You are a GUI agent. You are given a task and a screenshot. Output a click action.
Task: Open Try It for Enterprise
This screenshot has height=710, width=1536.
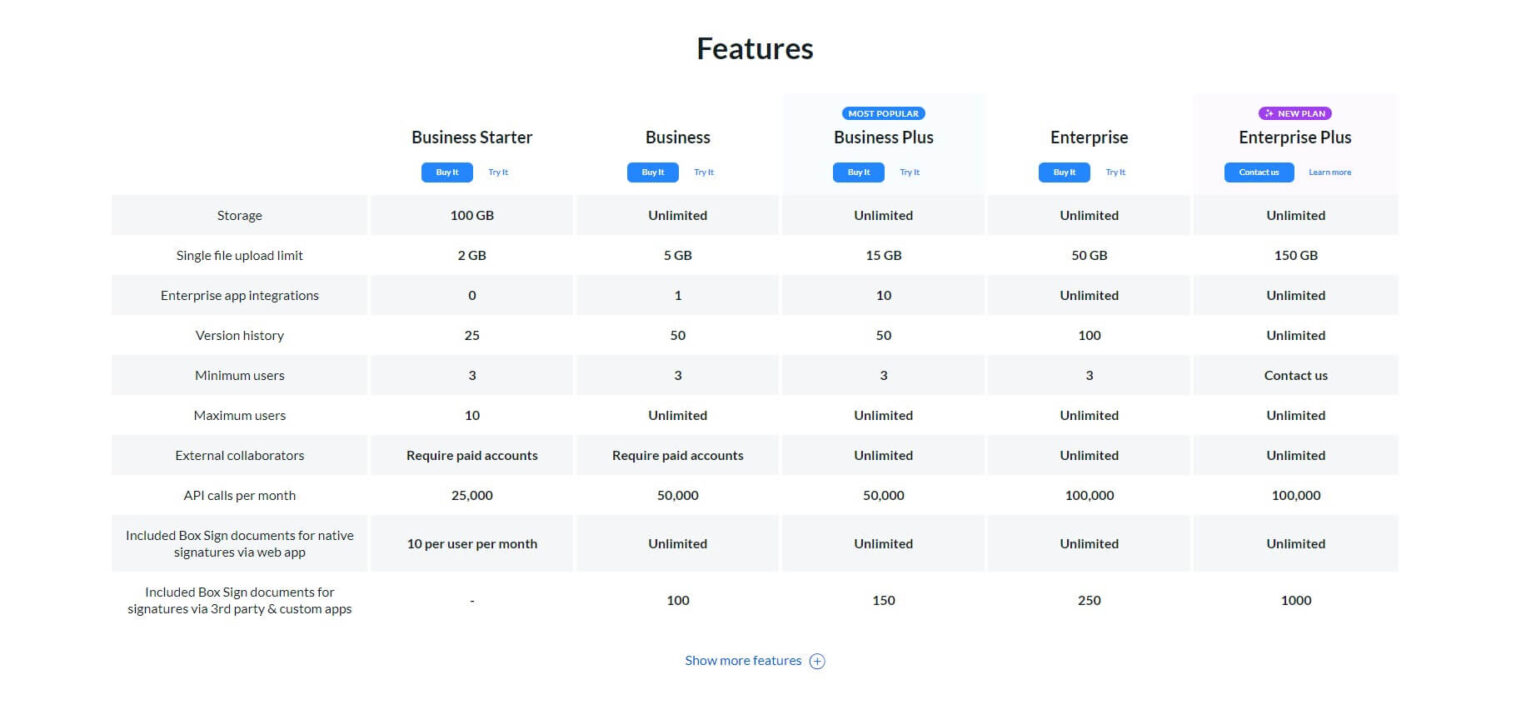click(1116, 172)
